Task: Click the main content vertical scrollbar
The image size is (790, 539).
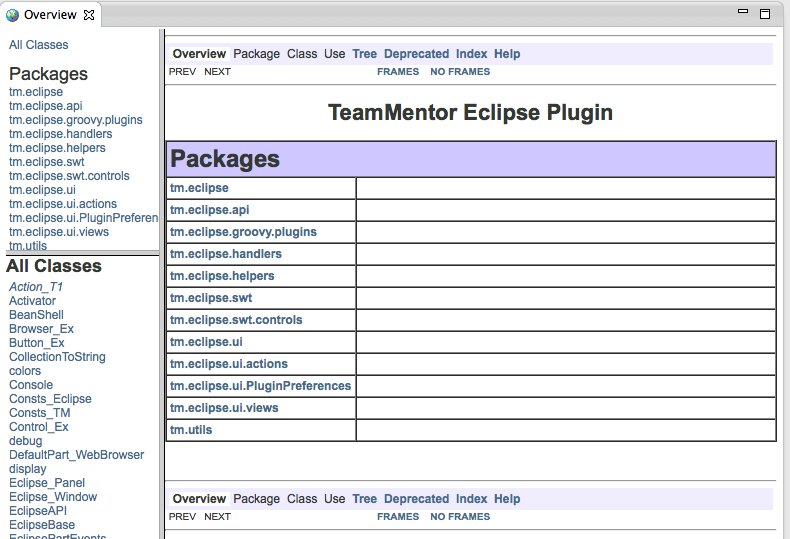Action: click(784, 280)
